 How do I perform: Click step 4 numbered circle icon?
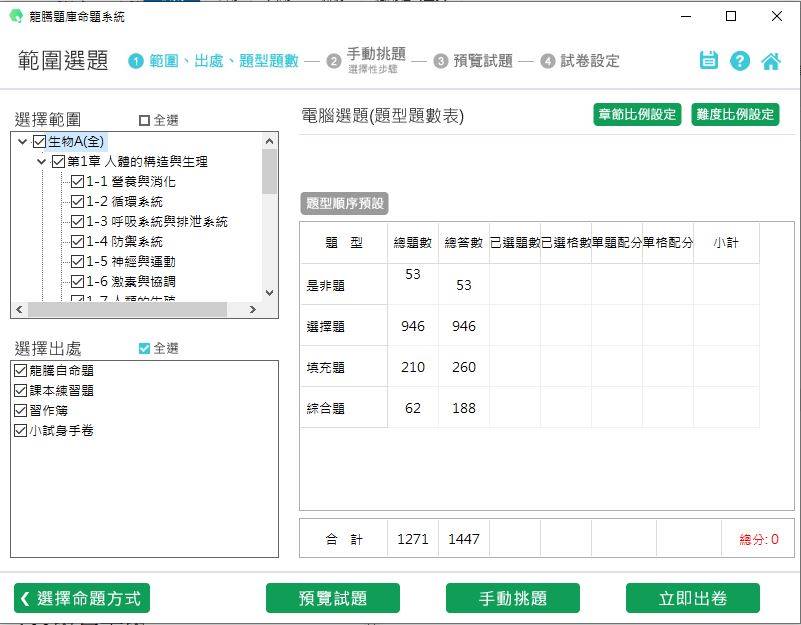[548, 61]
